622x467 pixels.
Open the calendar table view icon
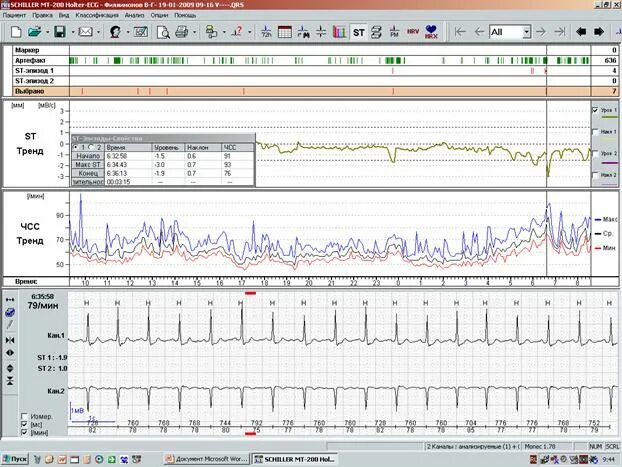coord(284,32)
